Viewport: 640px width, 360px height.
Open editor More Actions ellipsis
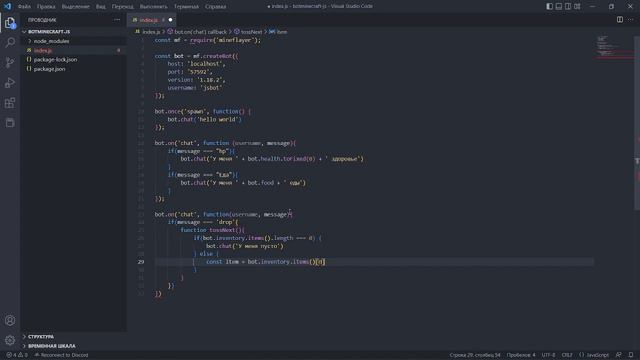click(x=631, y=20)
